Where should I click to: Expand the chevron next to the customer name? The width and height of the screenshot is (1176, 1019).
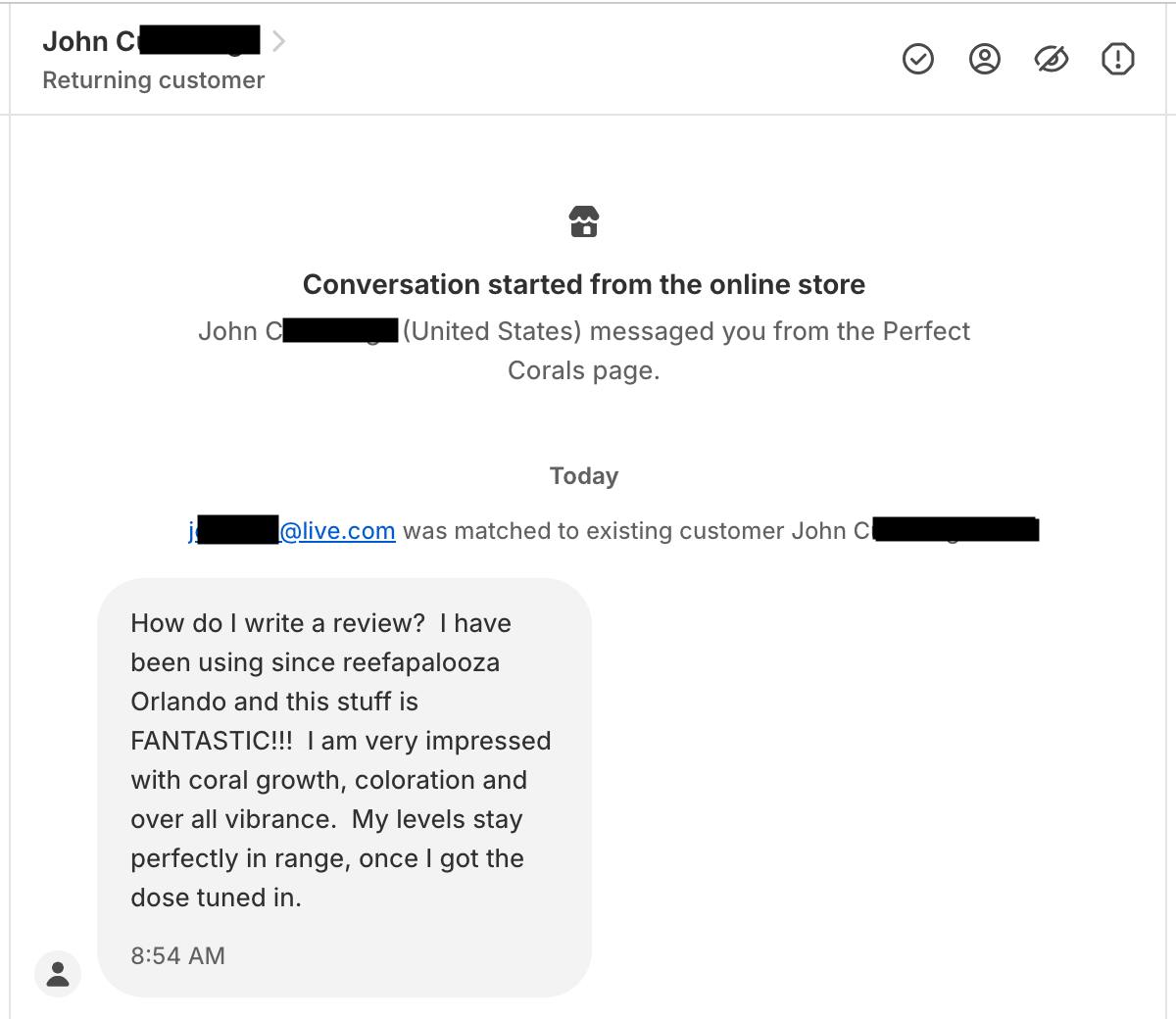(x=278, y=41)
